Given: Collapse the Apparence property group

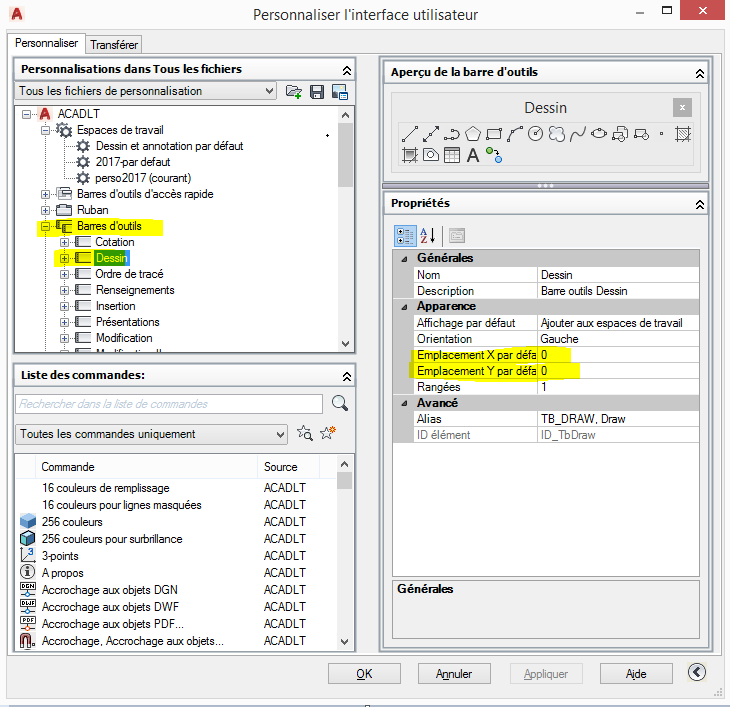Looking at the screenshot, I should point(405,307).
